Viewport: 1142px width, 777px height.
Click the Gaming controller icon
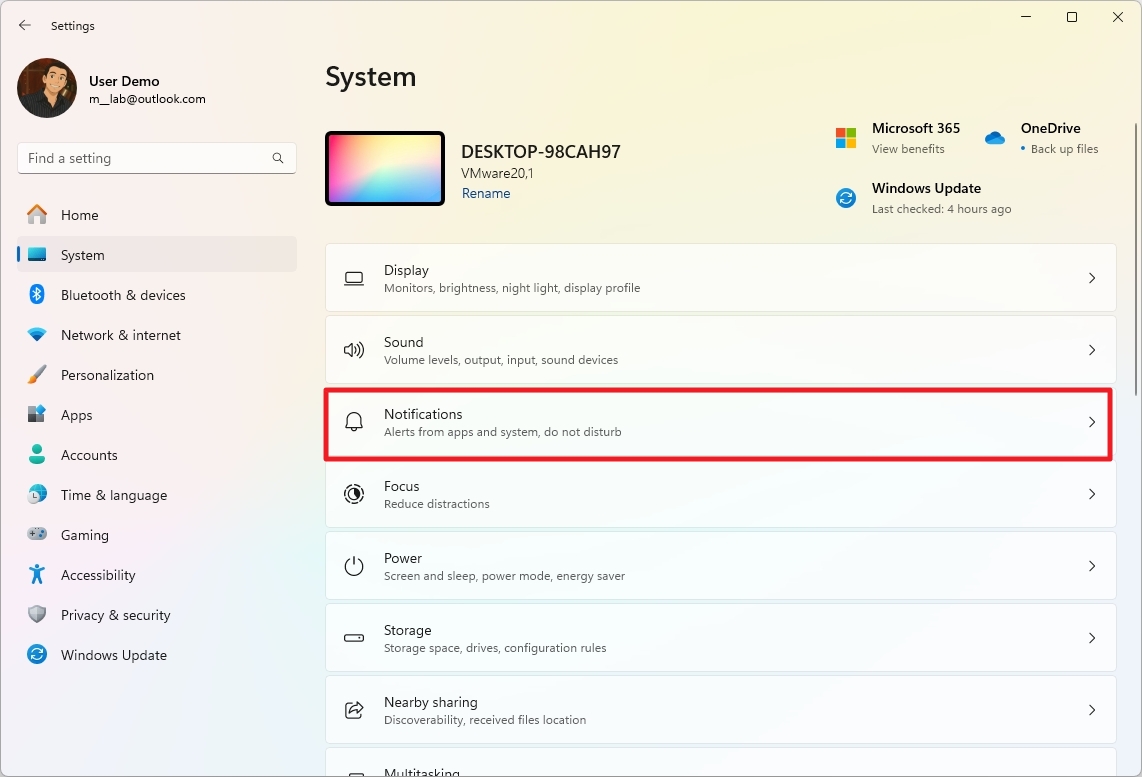pos(37,535)
